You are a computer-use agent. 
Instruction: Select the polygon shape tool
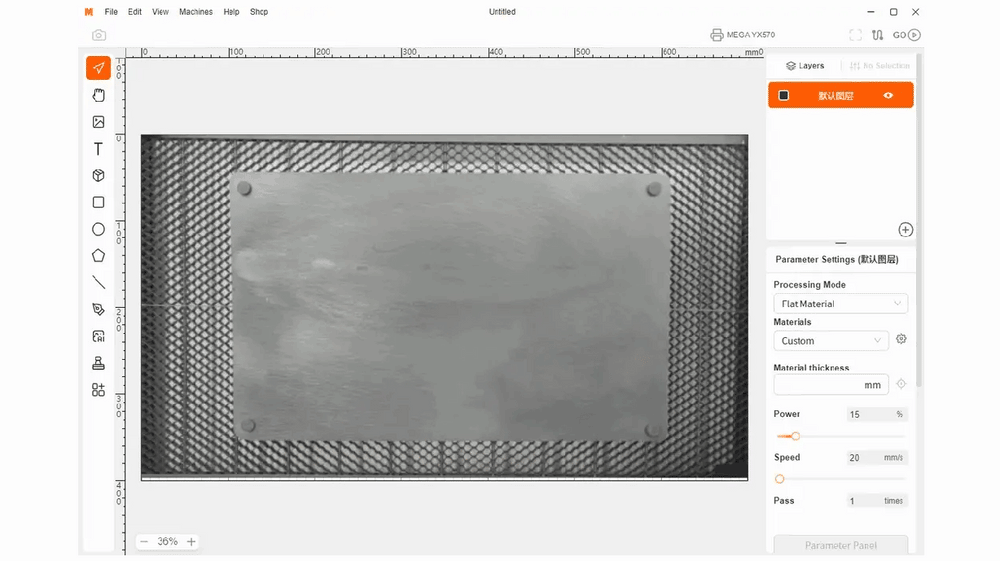coord(98,256)
